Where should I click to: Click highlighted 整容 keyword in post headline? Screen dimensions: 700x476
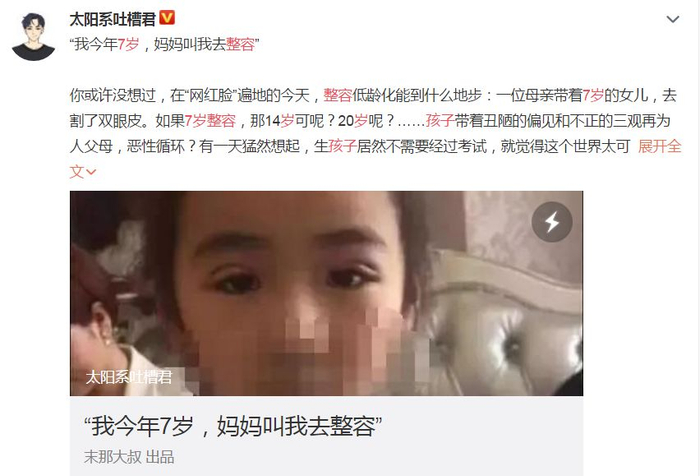pos(240,44)
